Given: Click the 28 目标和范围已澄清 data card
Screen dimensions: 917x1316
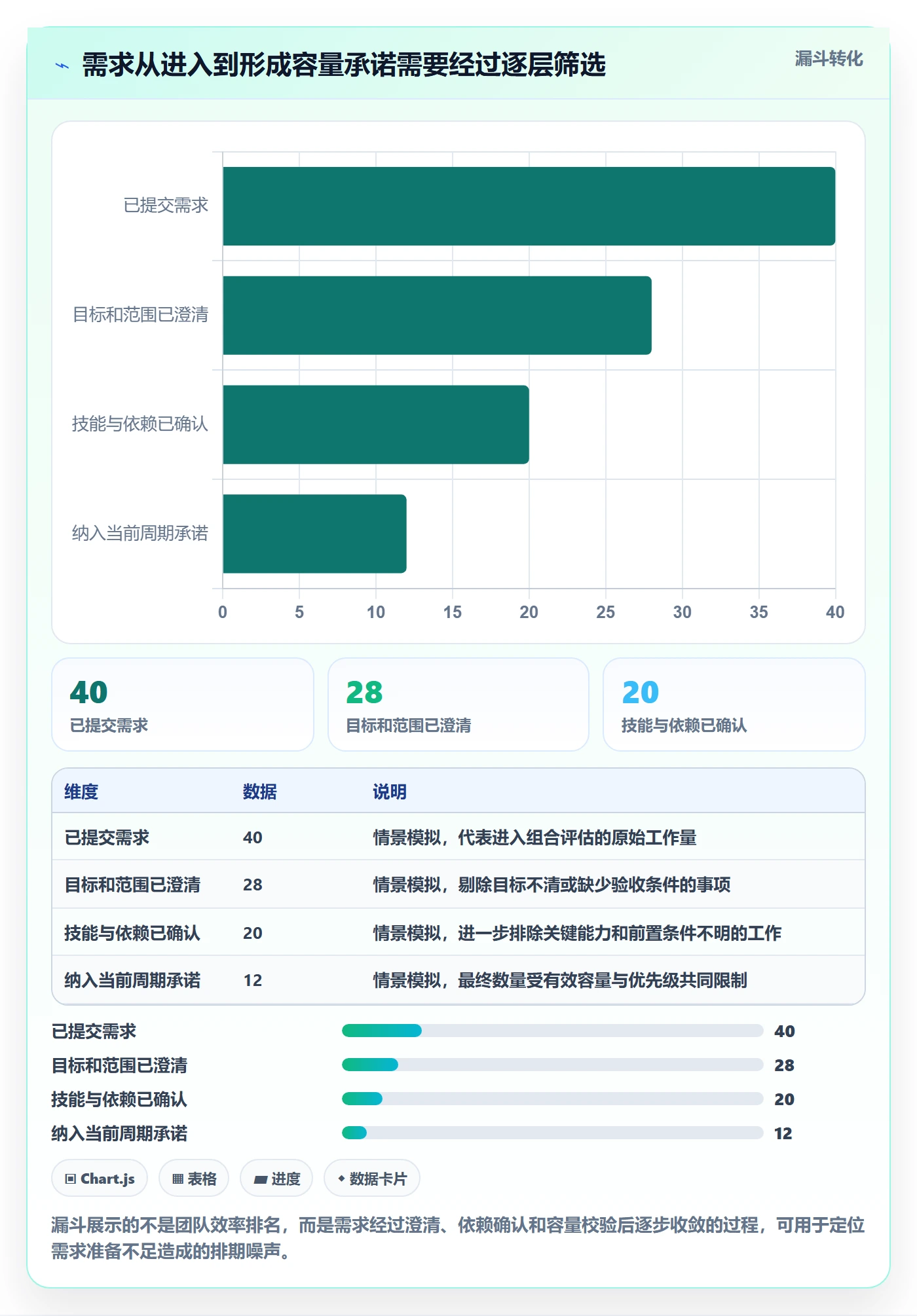Looking at the screenshot, I should click(x=458, y=704).
